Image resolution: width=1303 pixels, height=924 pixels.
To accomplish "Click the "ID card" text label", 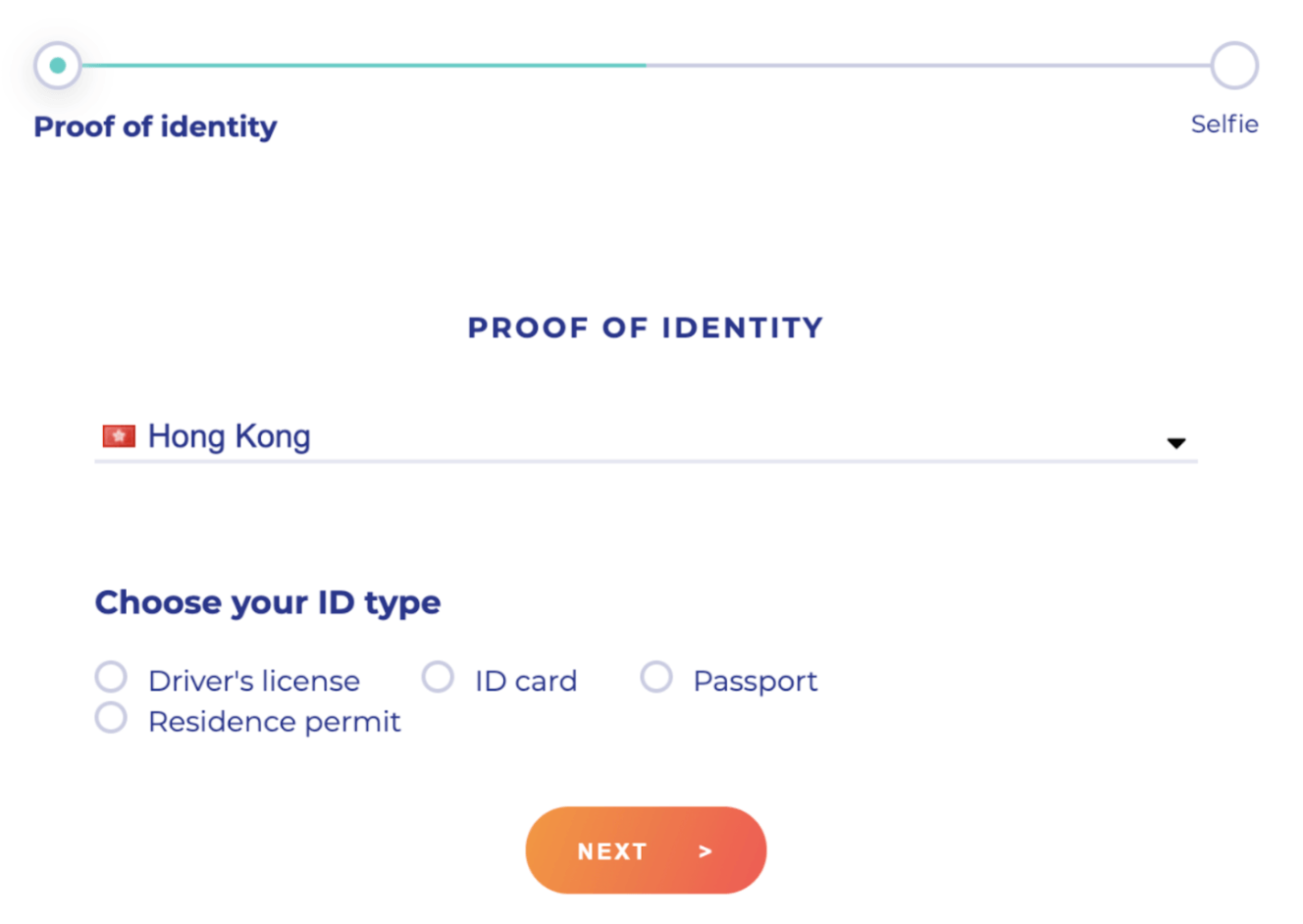I will pyautogui.click(x=526, y=681).
